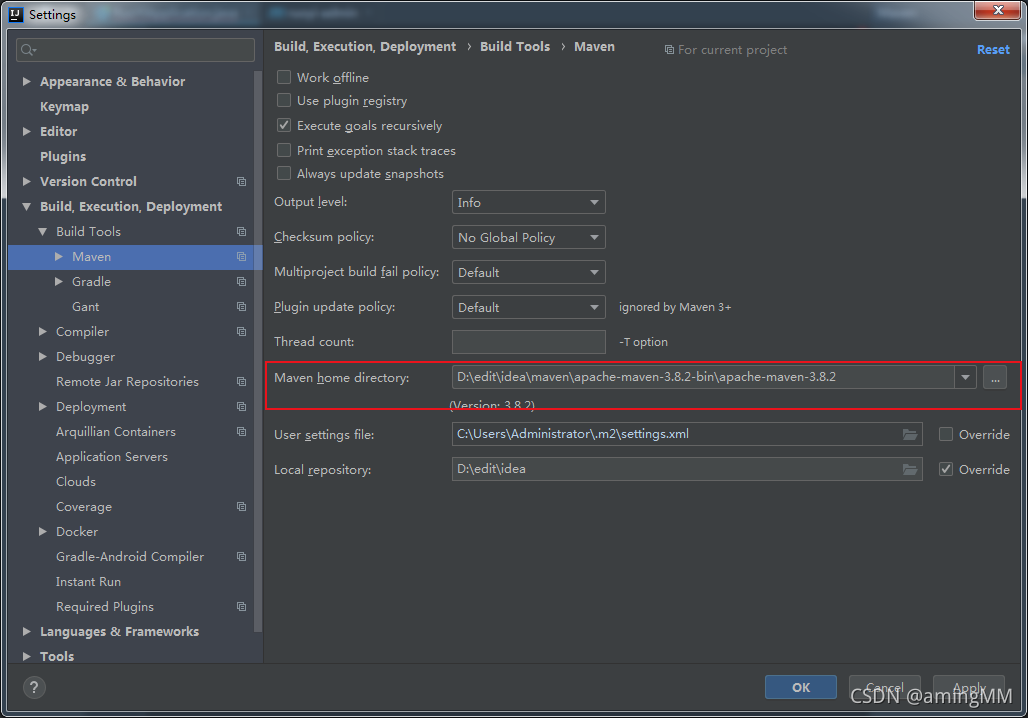Expand the Tools tree node
This screenshot has height=718, width=1028.
[x=26, y=656]
